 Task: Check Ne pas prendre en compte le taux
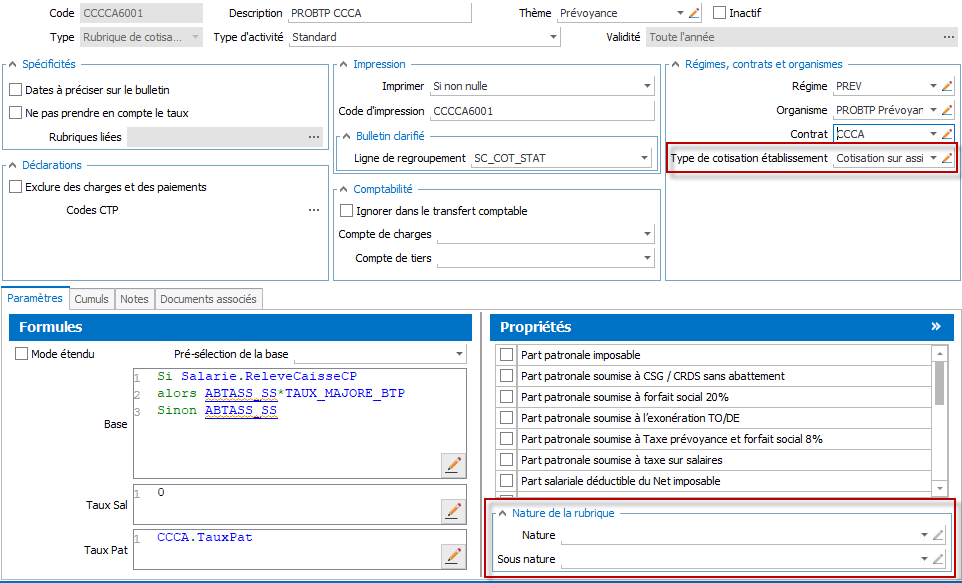point(15,113)
